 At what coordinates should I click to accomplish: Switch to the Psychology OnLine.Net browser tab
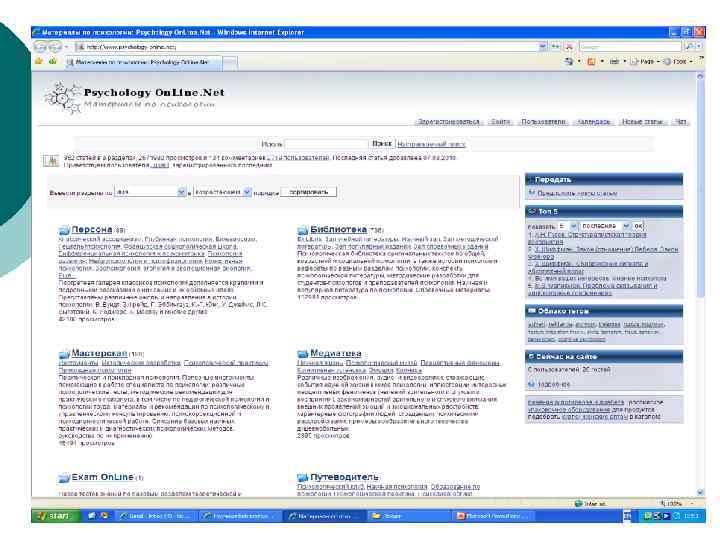[143, 62]
